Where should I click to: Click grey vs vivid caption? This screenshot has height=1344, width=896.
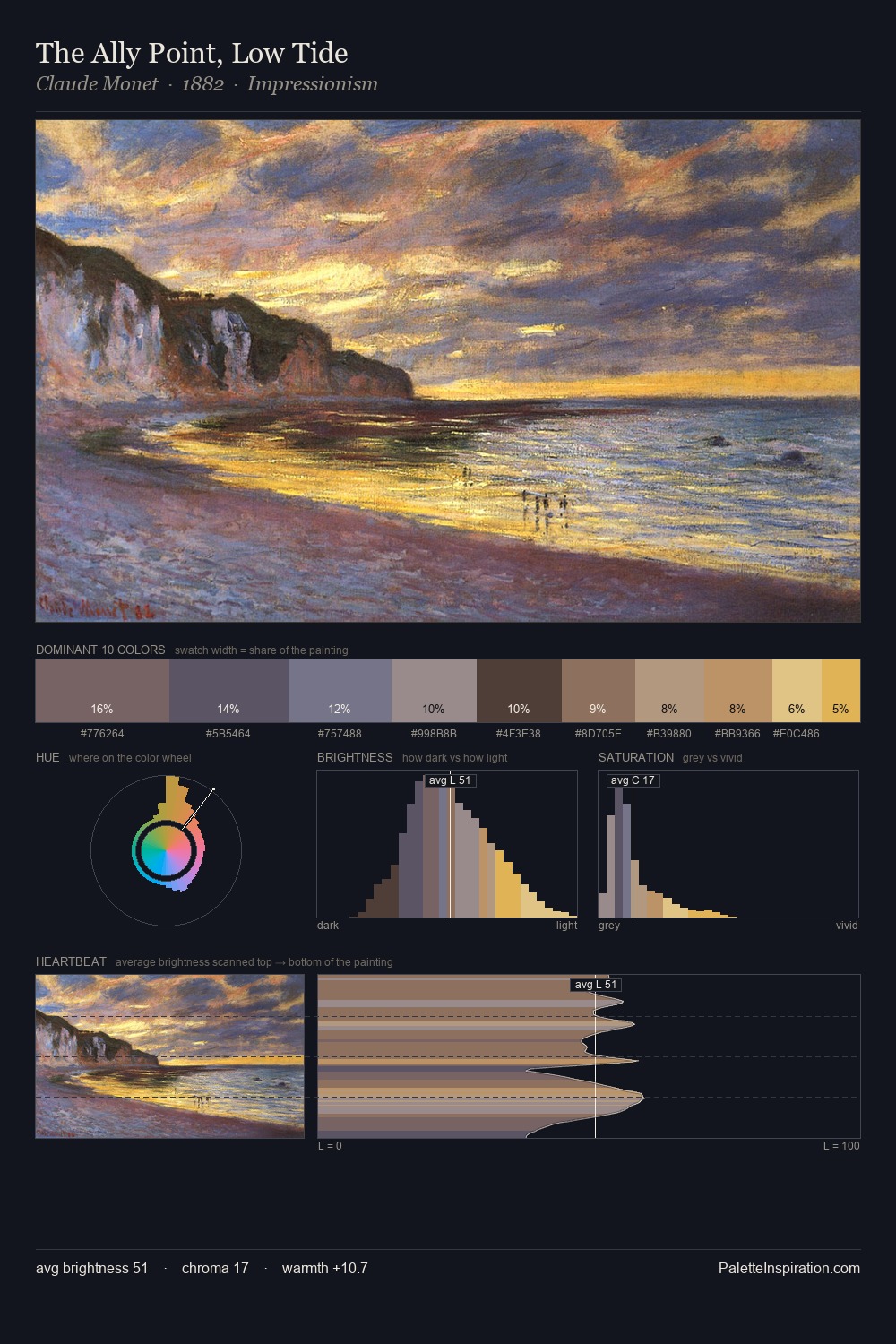click(712, 758)
